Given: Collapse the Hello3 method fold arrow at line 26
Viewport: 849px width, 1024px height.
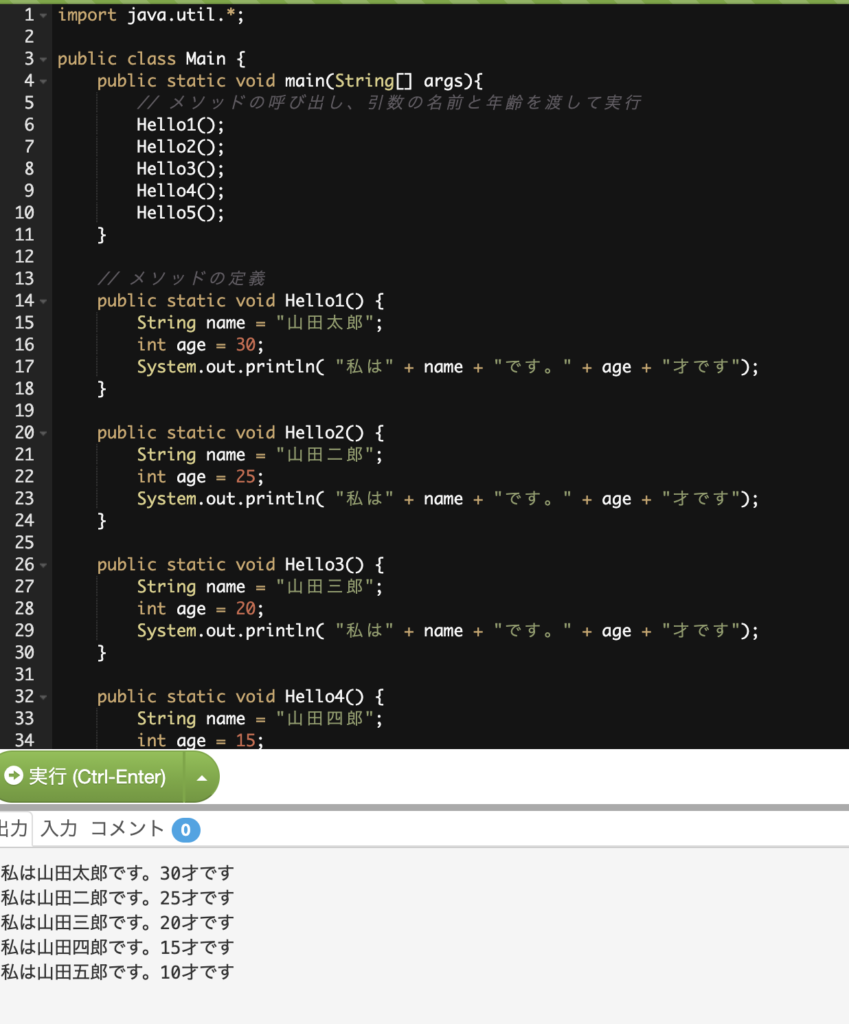Looking at the screenshot, I should pyautogui.click(x=43, y=565).
